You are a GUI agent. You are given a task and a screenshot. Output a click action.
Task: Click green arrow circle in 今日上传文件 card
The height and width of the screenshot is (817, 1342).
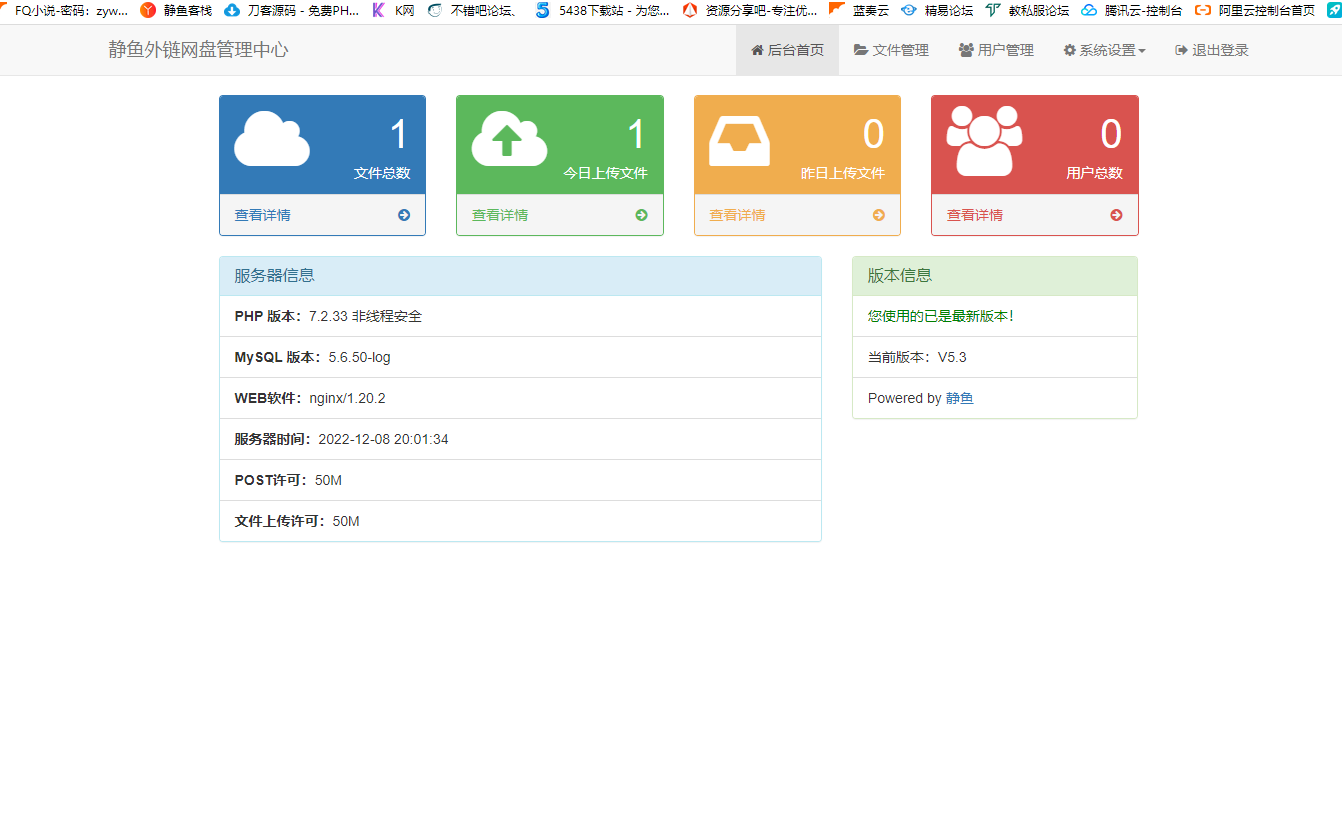[x=641, y=215]
